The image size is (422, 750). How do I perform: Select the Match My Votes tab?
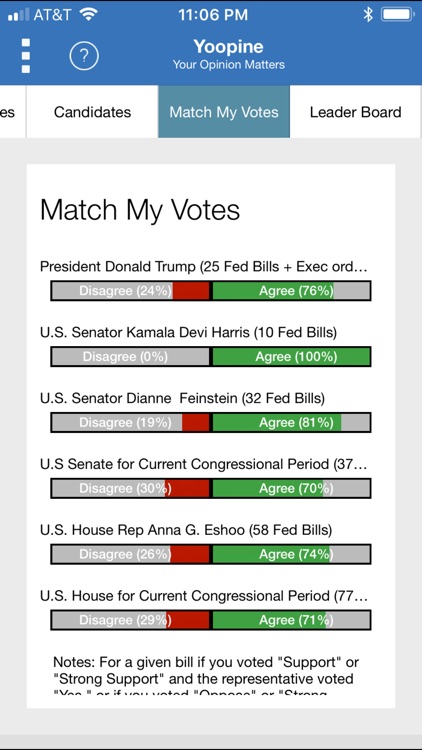[224, 112]
